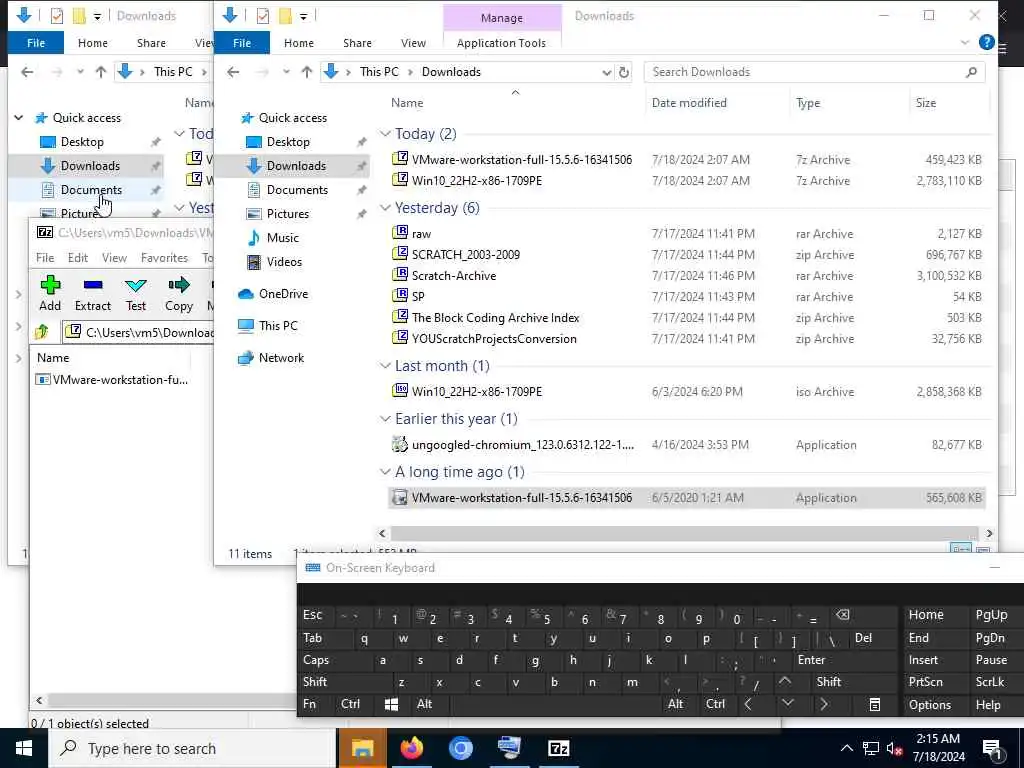Click PrtScn key on On-Screen Keyboard
1024x768 pixels.
(925, 682)
